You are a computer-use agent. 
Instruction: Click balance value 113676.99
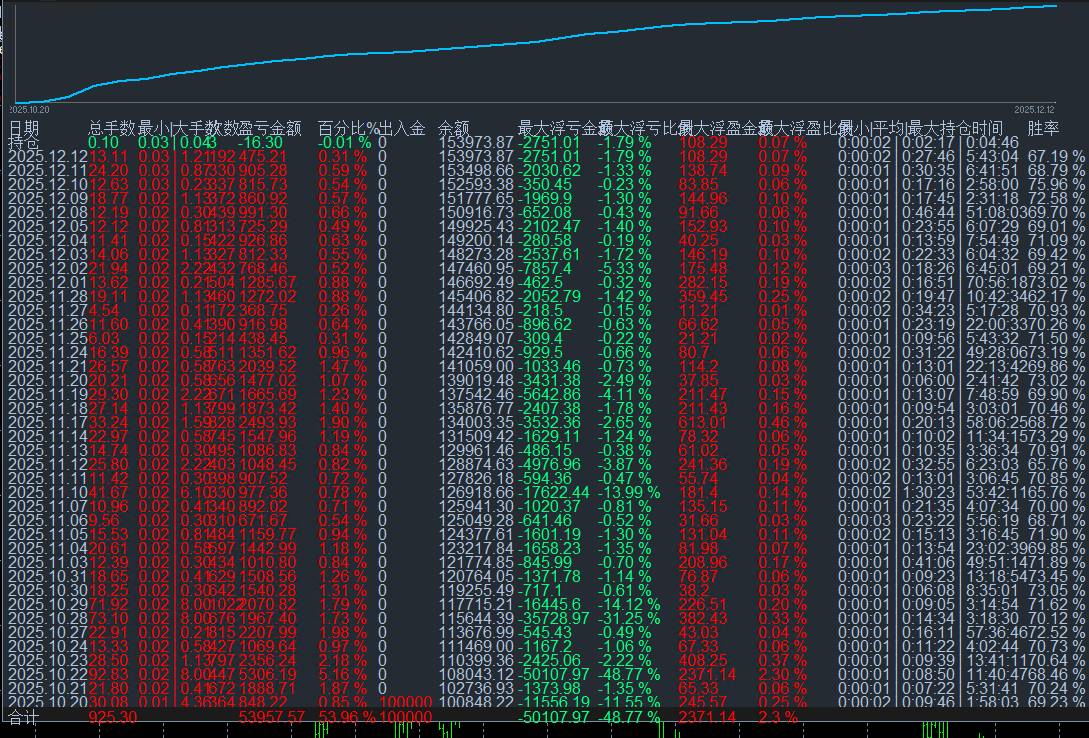point(476,632)
